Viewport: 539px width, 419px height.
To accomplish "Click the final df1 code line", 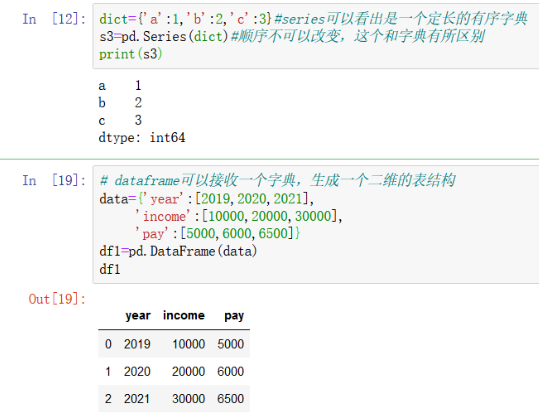I will [x=110, y=269].
